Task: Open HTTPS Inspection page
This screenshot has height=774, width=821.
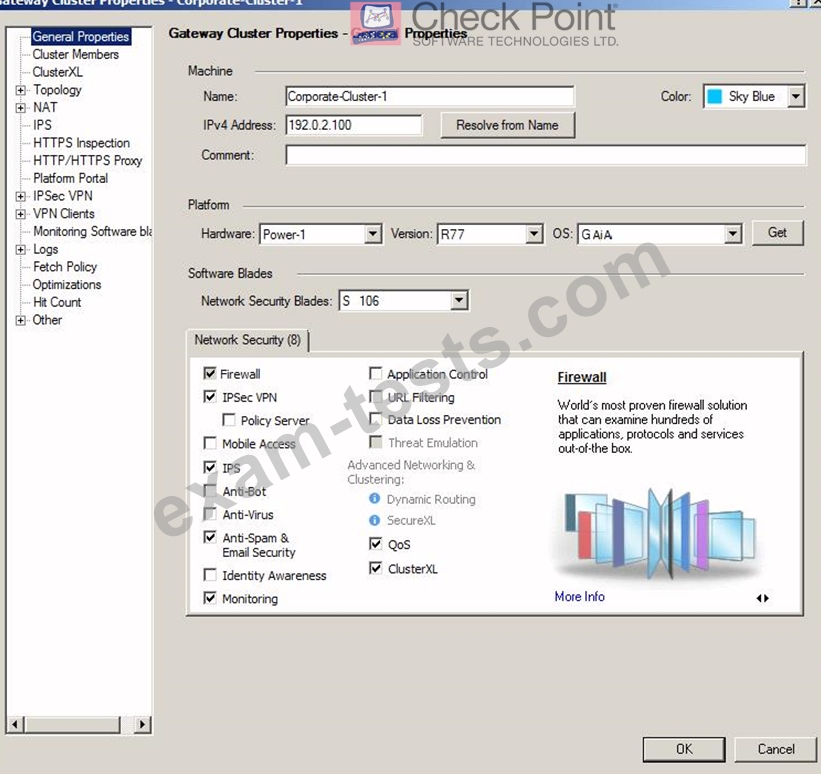Action: pyautogui.click(x=81, y=143)
